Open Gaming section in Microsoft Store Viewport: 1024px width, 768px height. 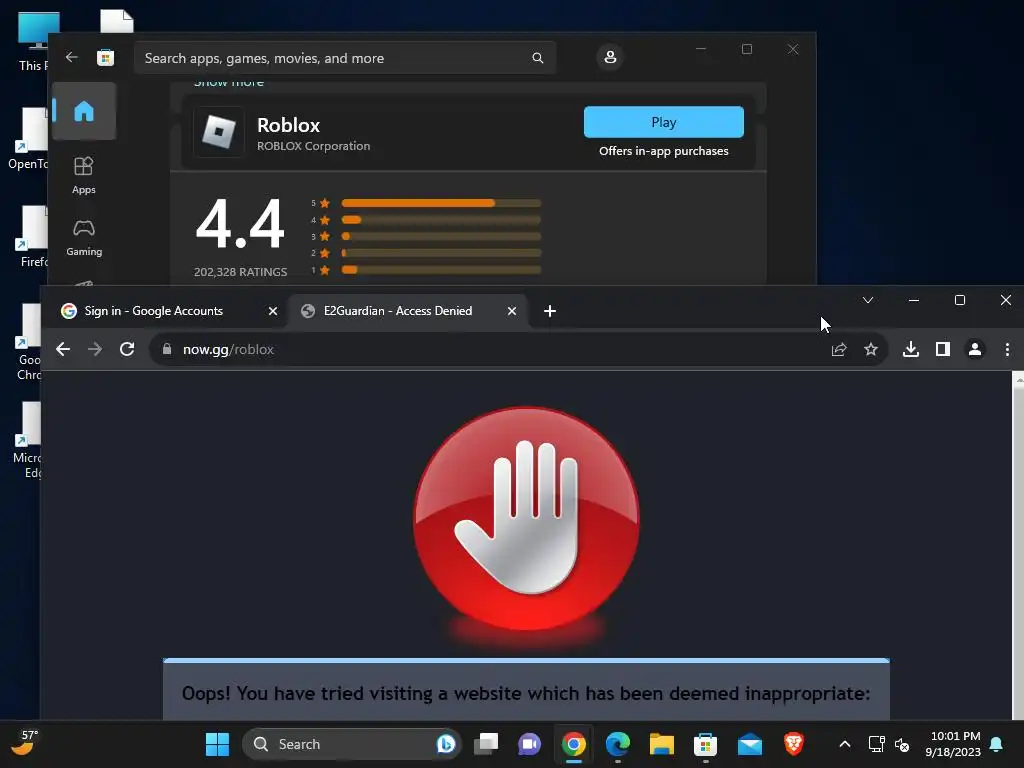[84, 238]
